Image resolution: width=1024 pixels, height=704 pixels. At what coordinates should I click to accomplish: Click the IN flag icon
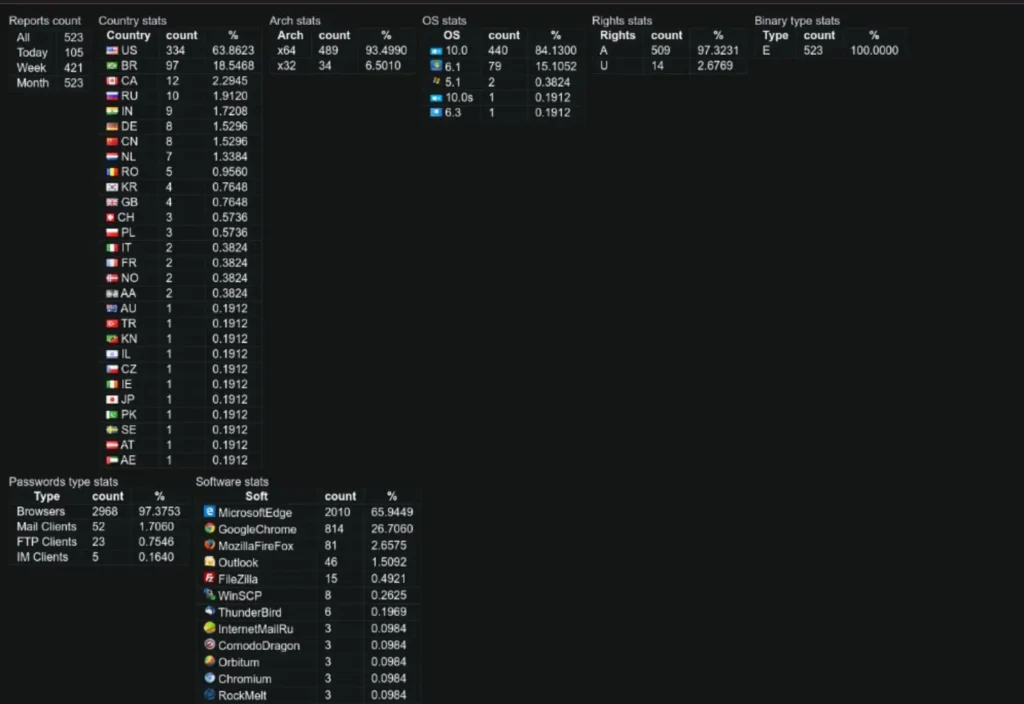112,111
